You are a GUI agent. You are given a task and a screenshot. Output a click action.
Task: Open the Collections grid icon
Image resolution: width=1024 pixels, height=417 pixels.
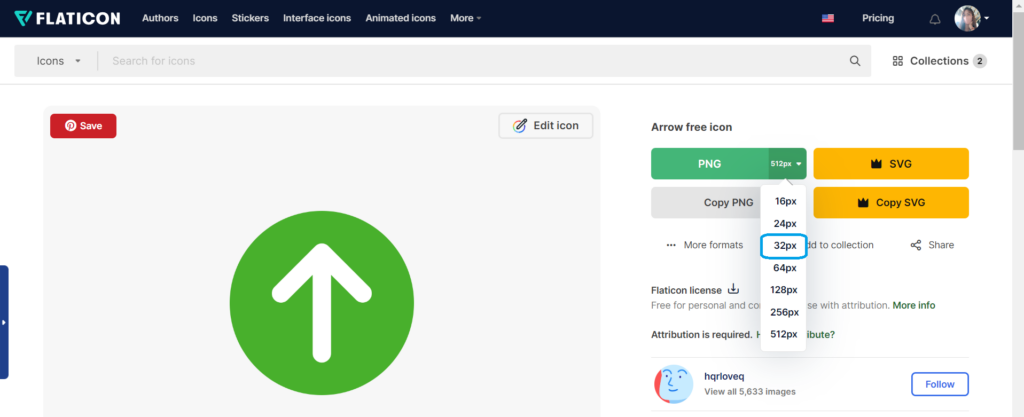coord(897,61)
